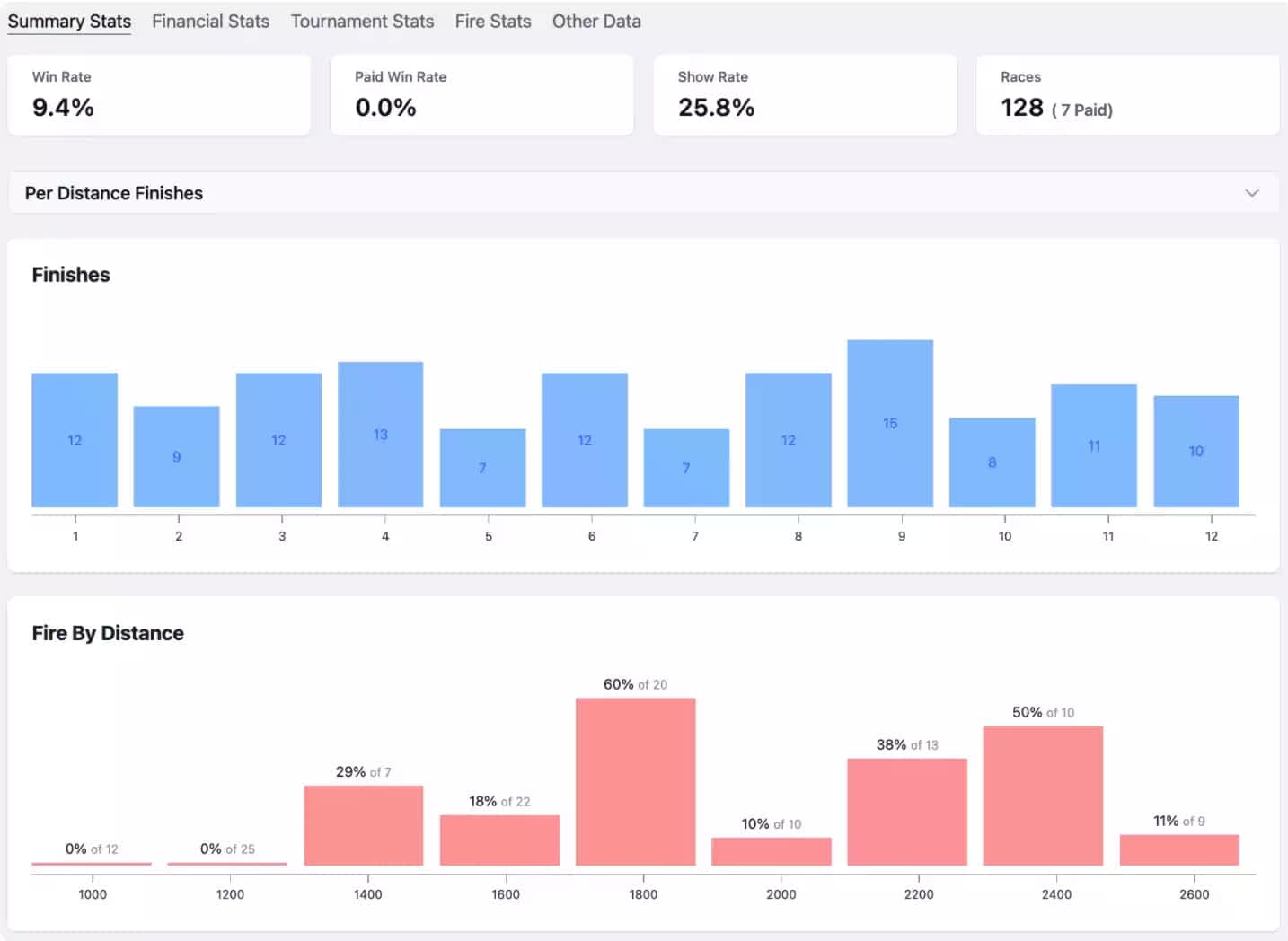Viewport: 1288px width, 941px height.
Task: Click the Summary Stats tab
Action: tap(69, 22)
